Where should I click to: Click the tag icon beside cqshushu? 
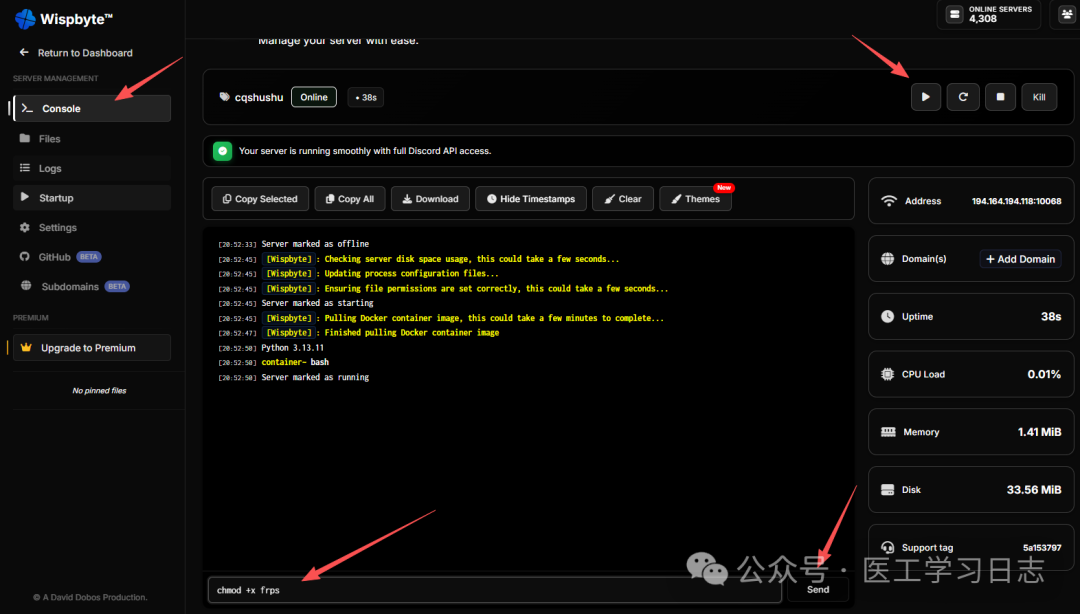click(x=225, y=97)
